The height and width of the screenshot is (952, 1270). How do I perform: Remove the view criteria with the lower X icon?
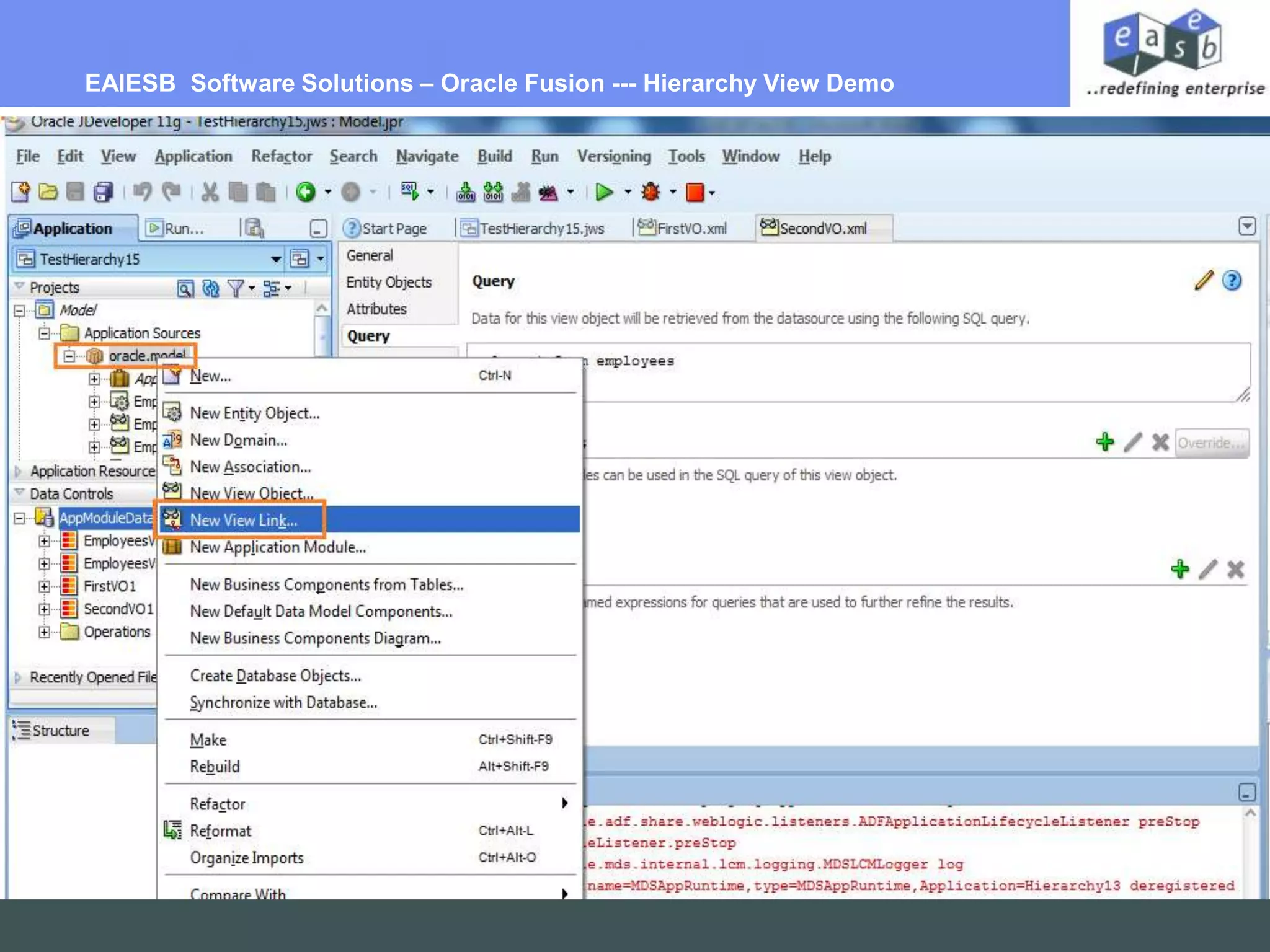coord(1235,569)
